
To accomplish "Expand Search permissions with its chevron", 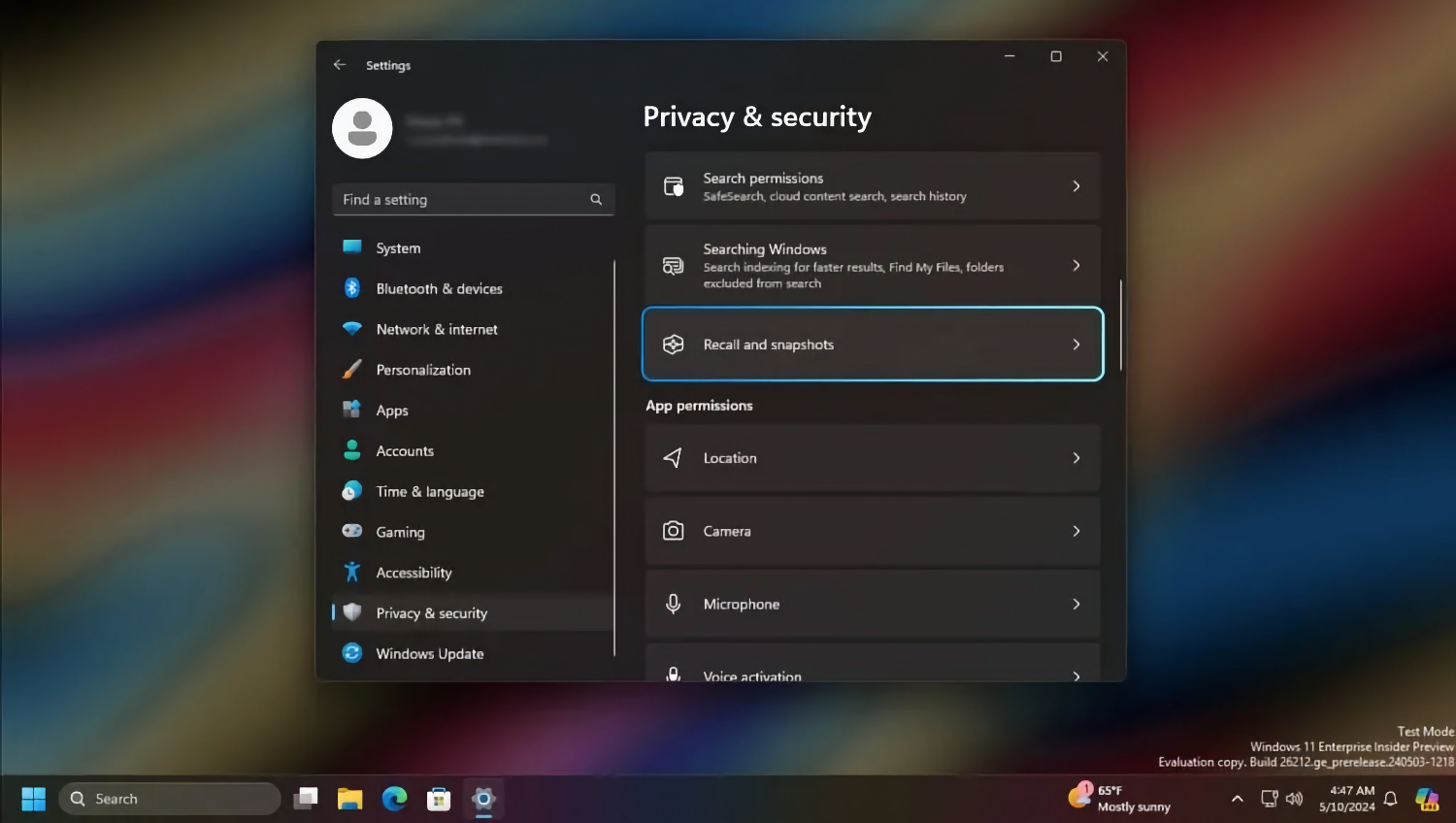I will coord(1075,186).
